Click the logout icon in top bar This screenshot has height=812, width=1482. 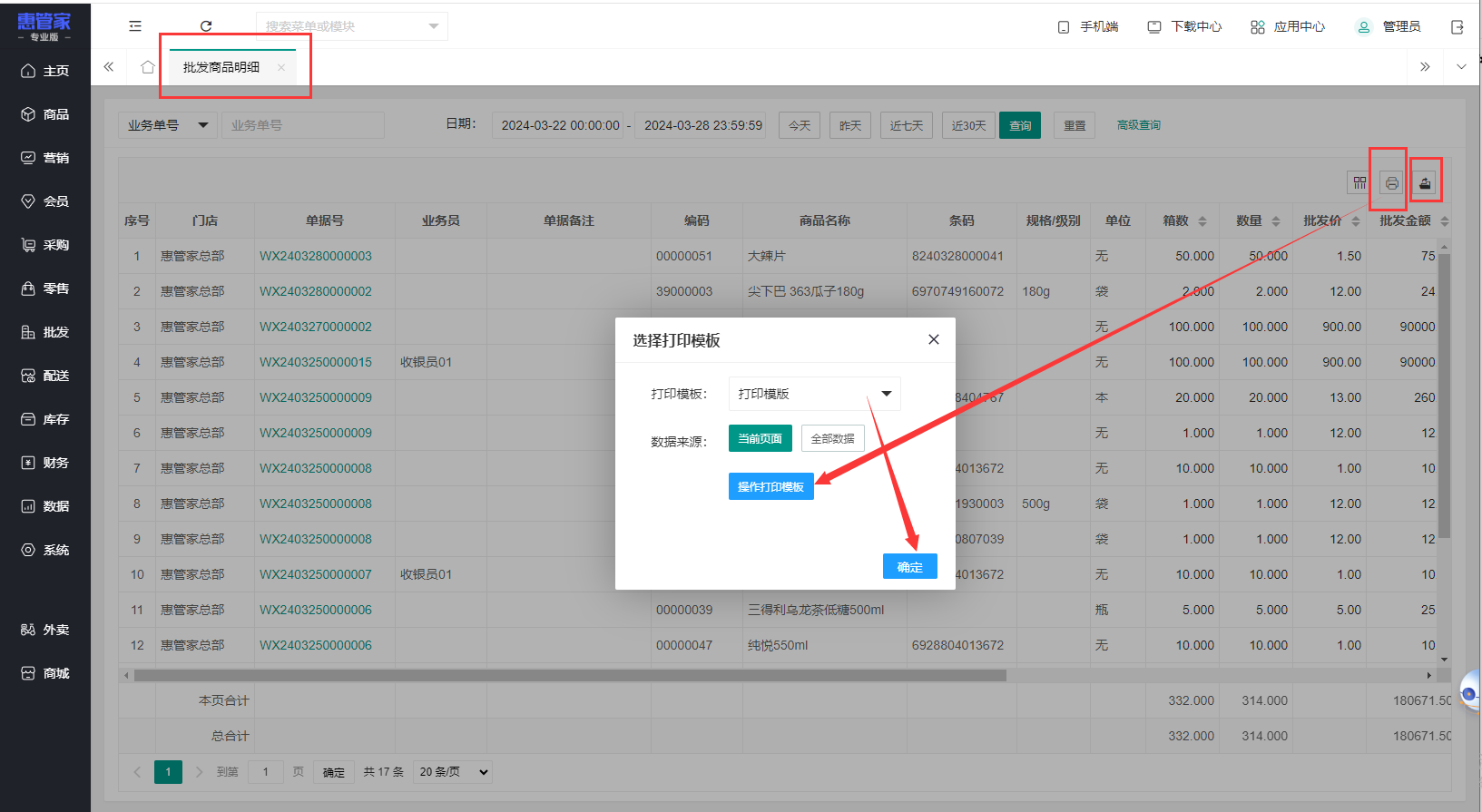click(x=1457, y=27)
